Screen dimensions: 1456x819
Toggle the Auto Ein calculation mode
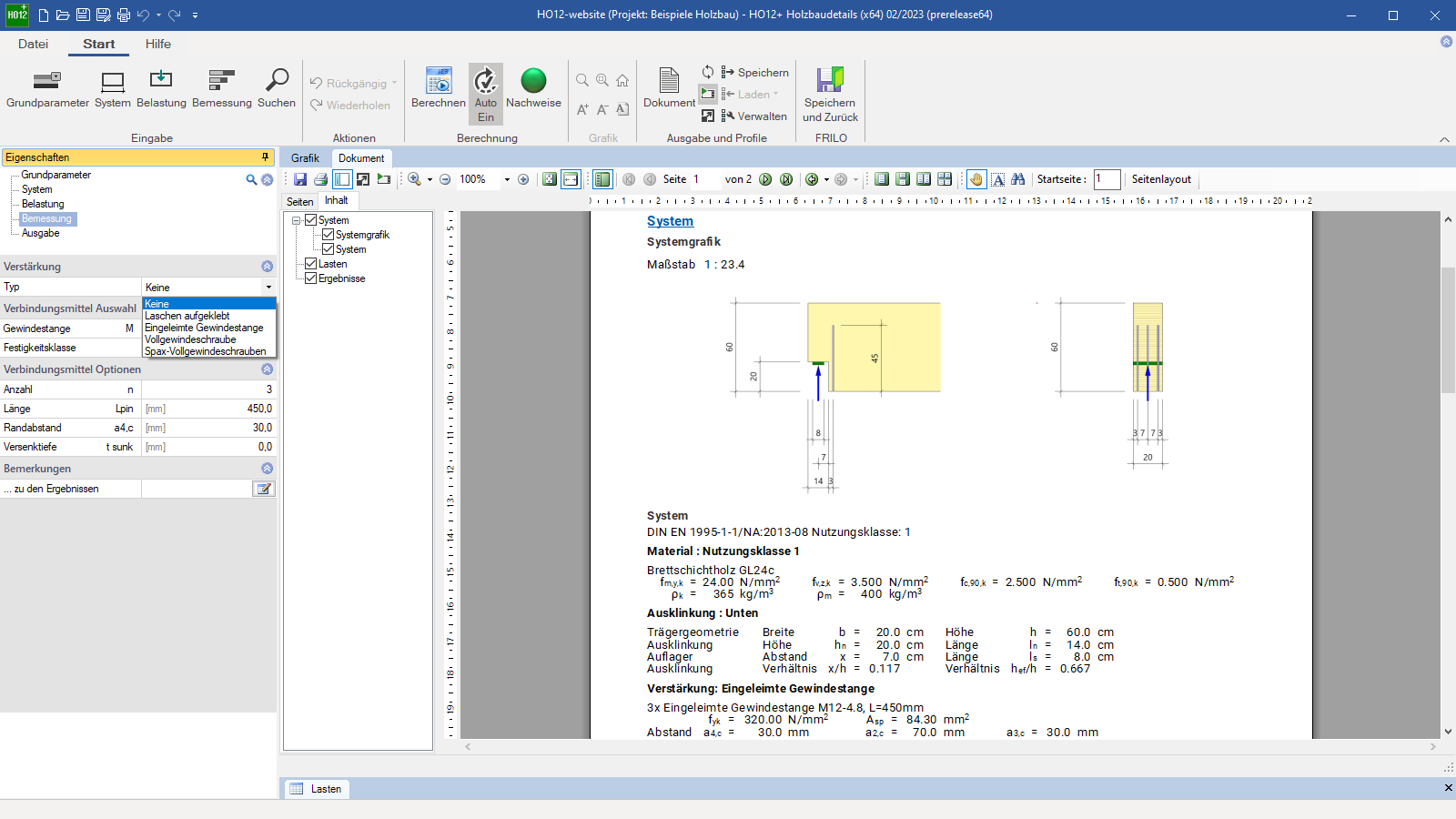(x=486, y=94)
